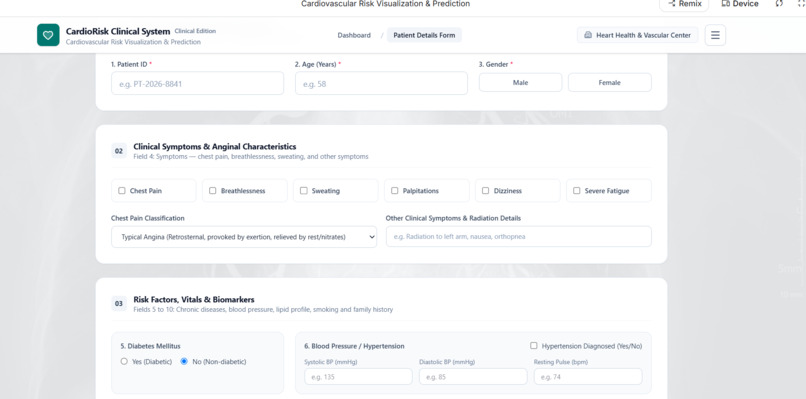Toggle Hypertension Diagnosed checkbox
Screen dimensions: 806x399
pyautogui.click(x=534, y=346)
